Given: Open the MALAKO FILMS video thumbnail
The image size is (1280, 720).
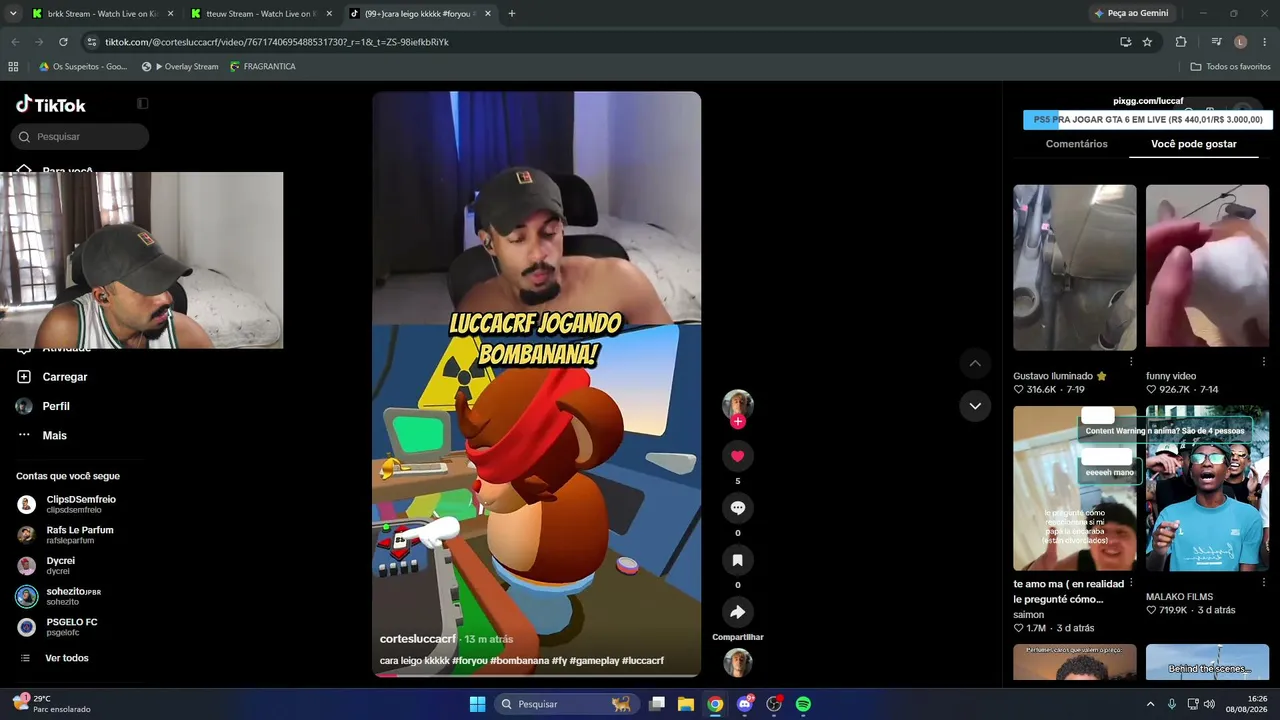Looking at the screenshot, I should (1207, 488).
